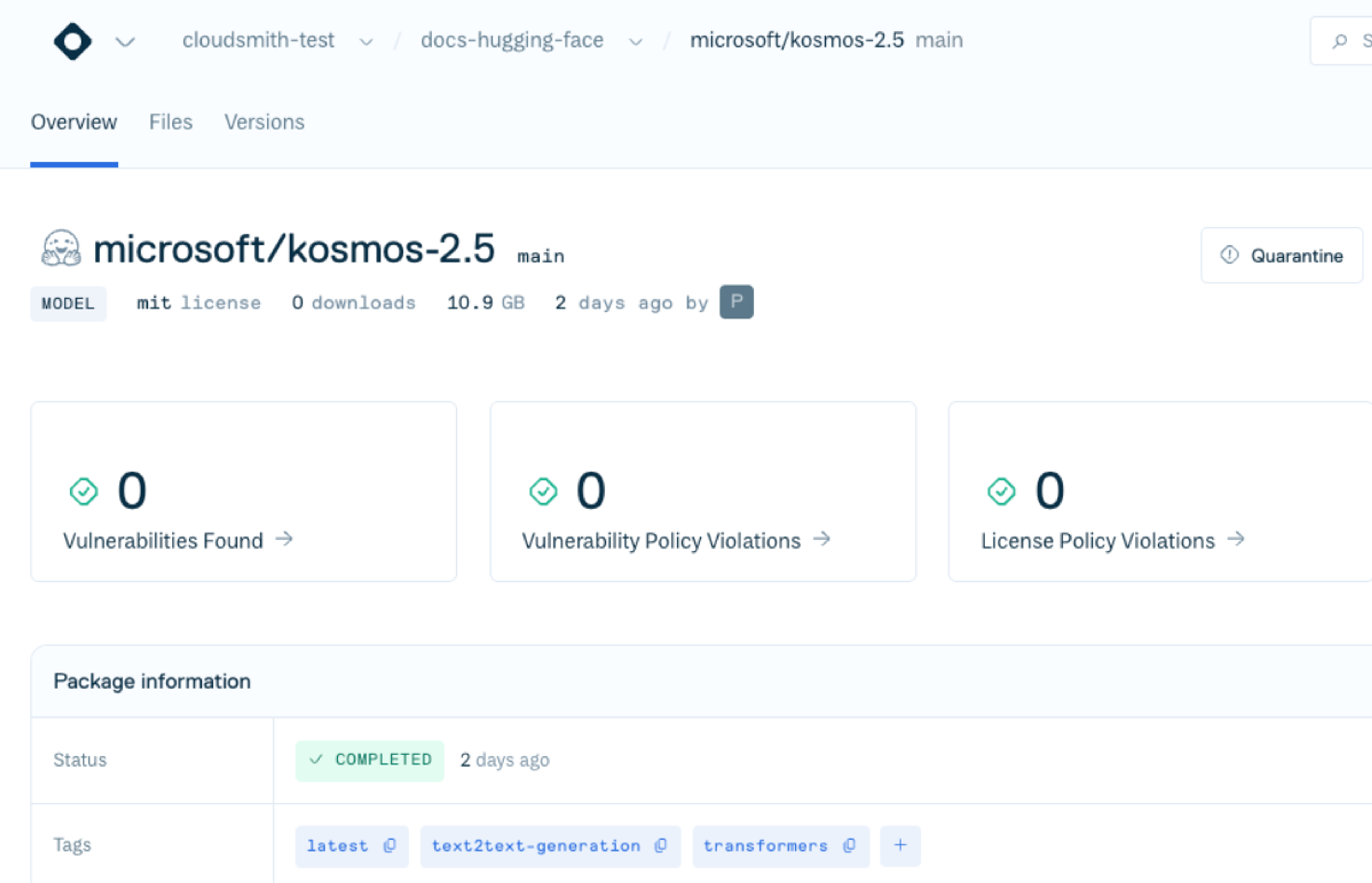
Task: Click the Package information header
Action: coord(152,681)
